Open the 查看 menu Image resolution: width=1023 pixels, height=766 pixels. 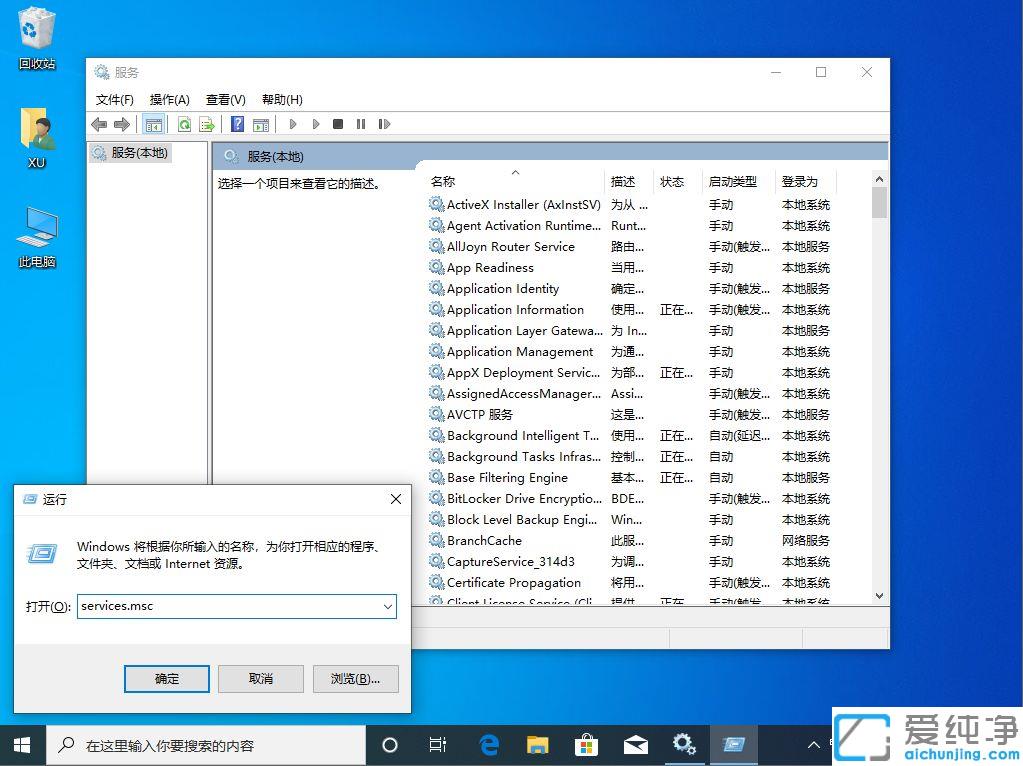click(225, 99)
